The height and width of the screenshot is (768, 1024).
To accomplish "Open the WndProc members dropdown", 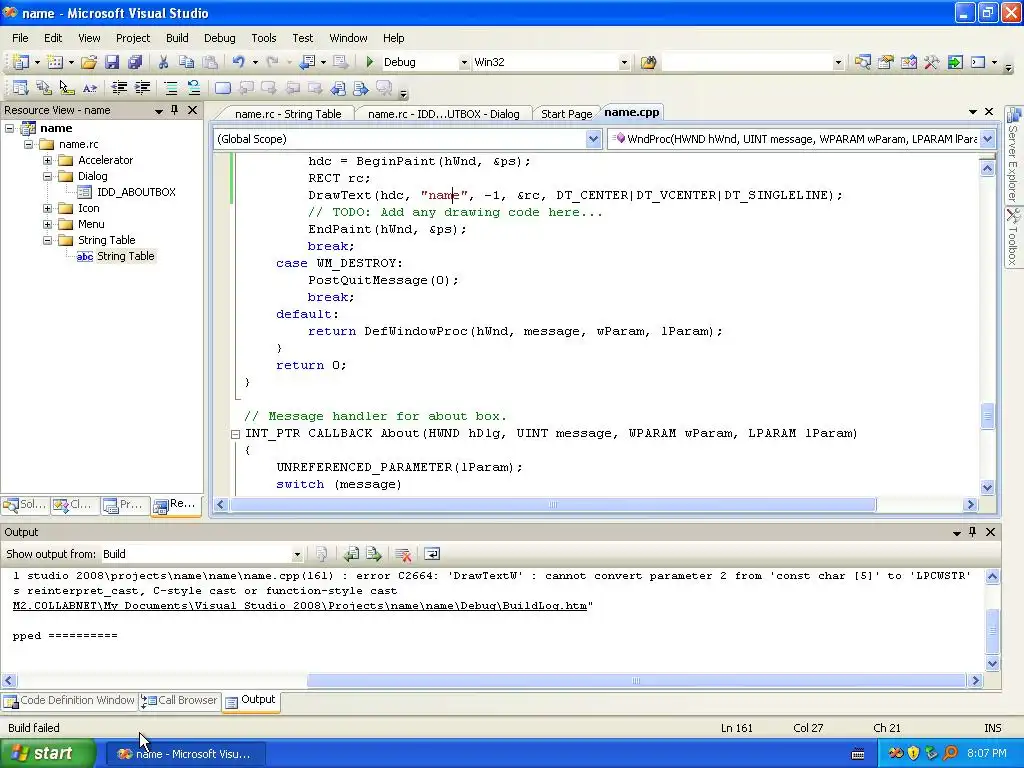I will pos(987,139).
